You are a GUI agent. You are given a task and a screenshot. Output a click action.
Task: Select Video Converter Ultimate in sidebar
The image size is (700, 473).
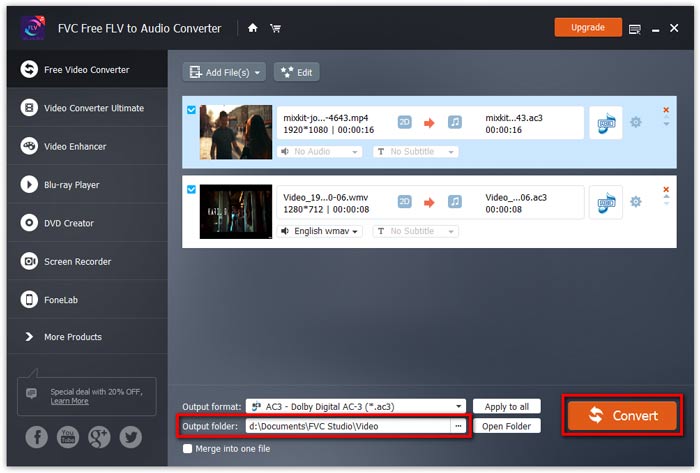tap(93, 108)
